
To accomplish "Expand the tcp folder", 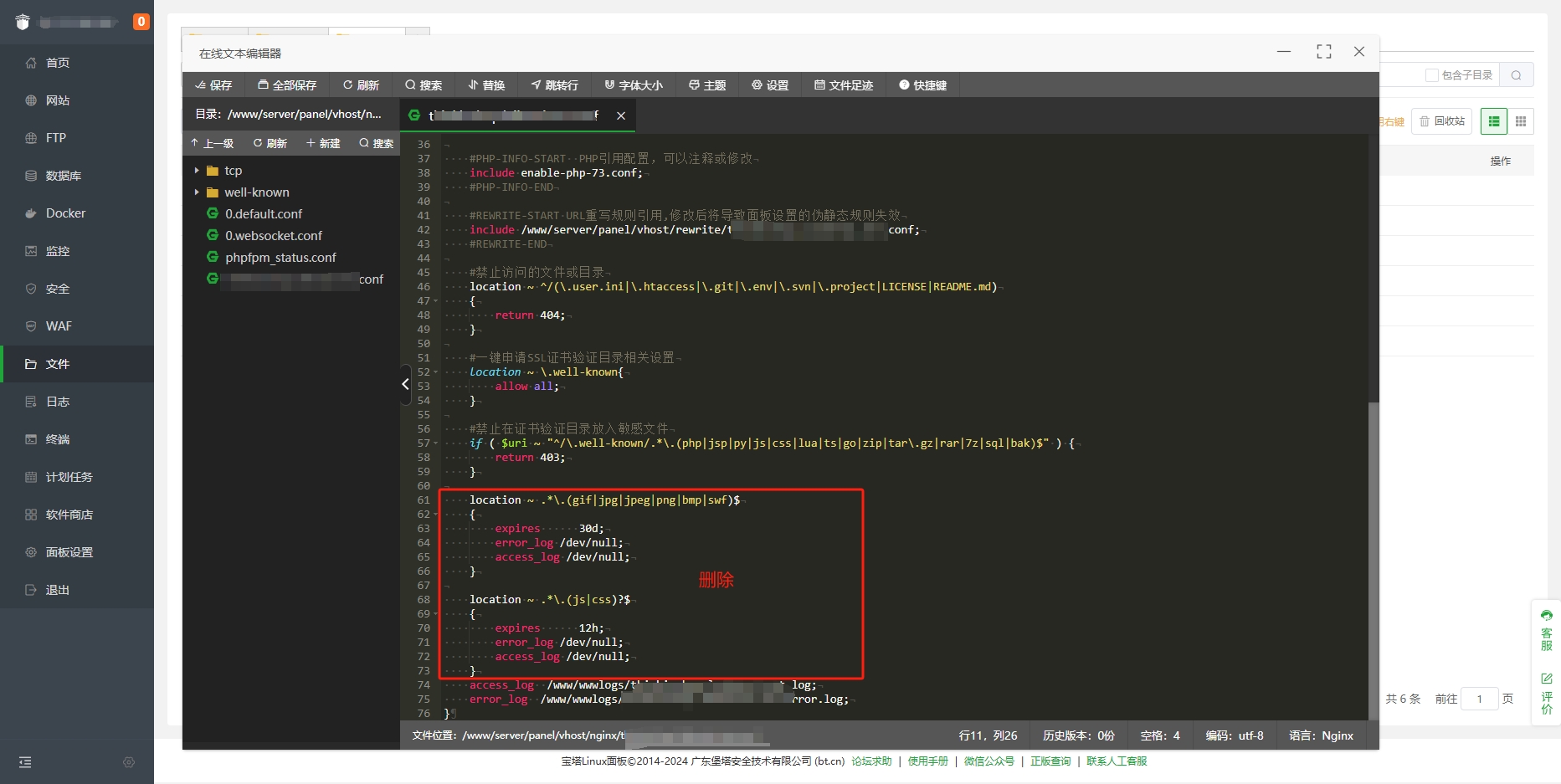I will click(x=197, y=171).
